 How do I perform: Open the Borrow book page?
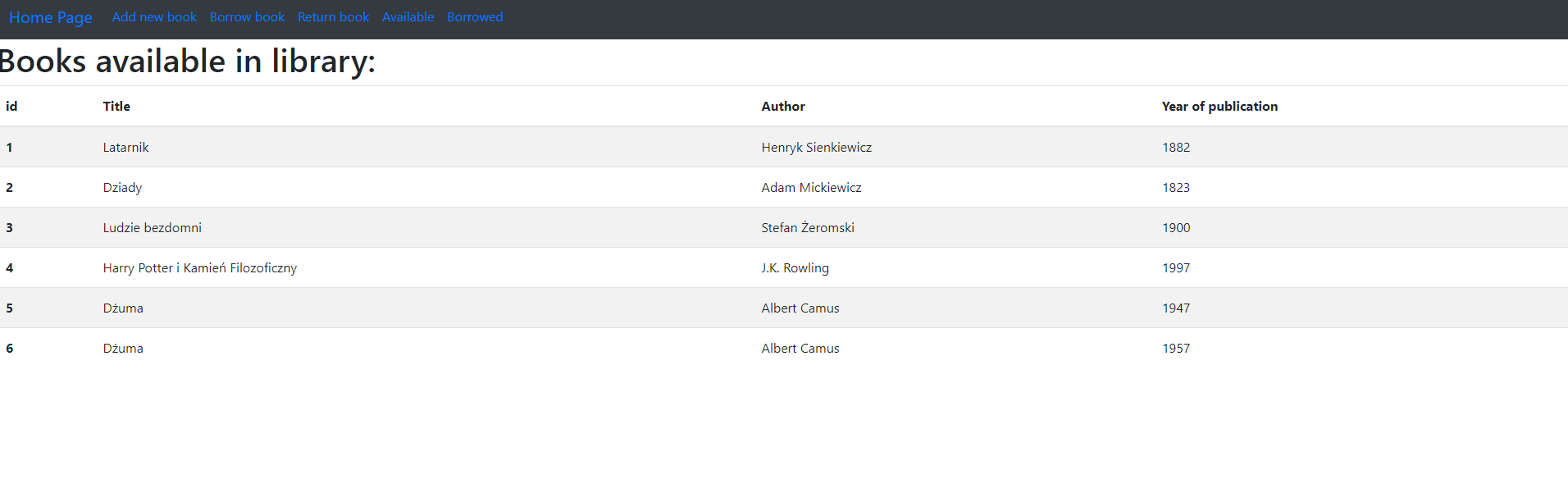(x=247, y=16)
